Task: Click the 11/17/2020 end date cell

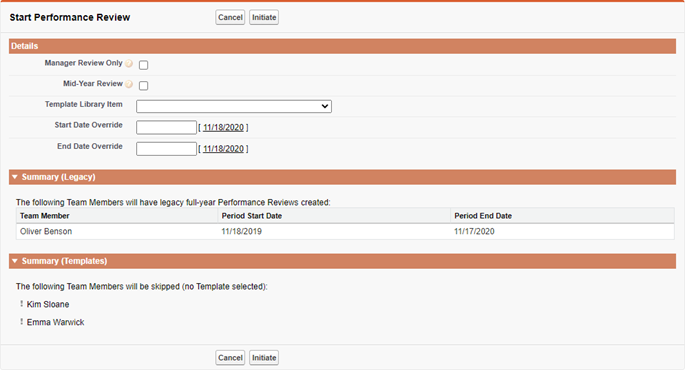Action: 562,232
